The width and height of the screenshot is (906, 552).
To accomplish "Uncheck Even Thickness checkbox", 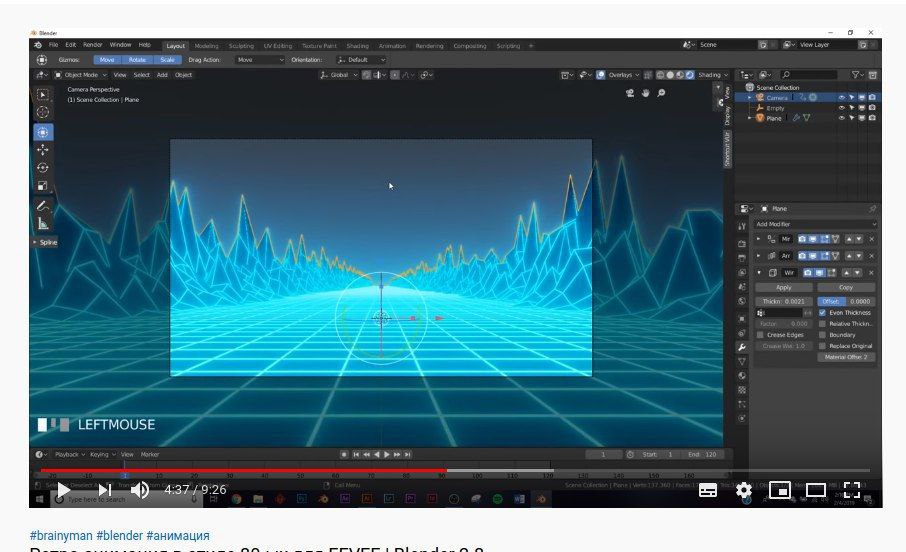I will click(822, 313).
